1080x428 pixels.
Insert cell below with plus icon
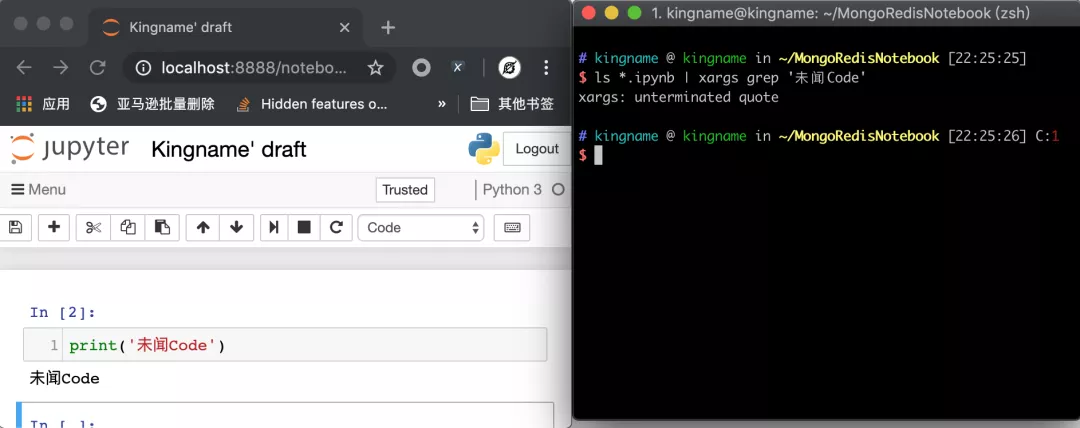point(54,227)
